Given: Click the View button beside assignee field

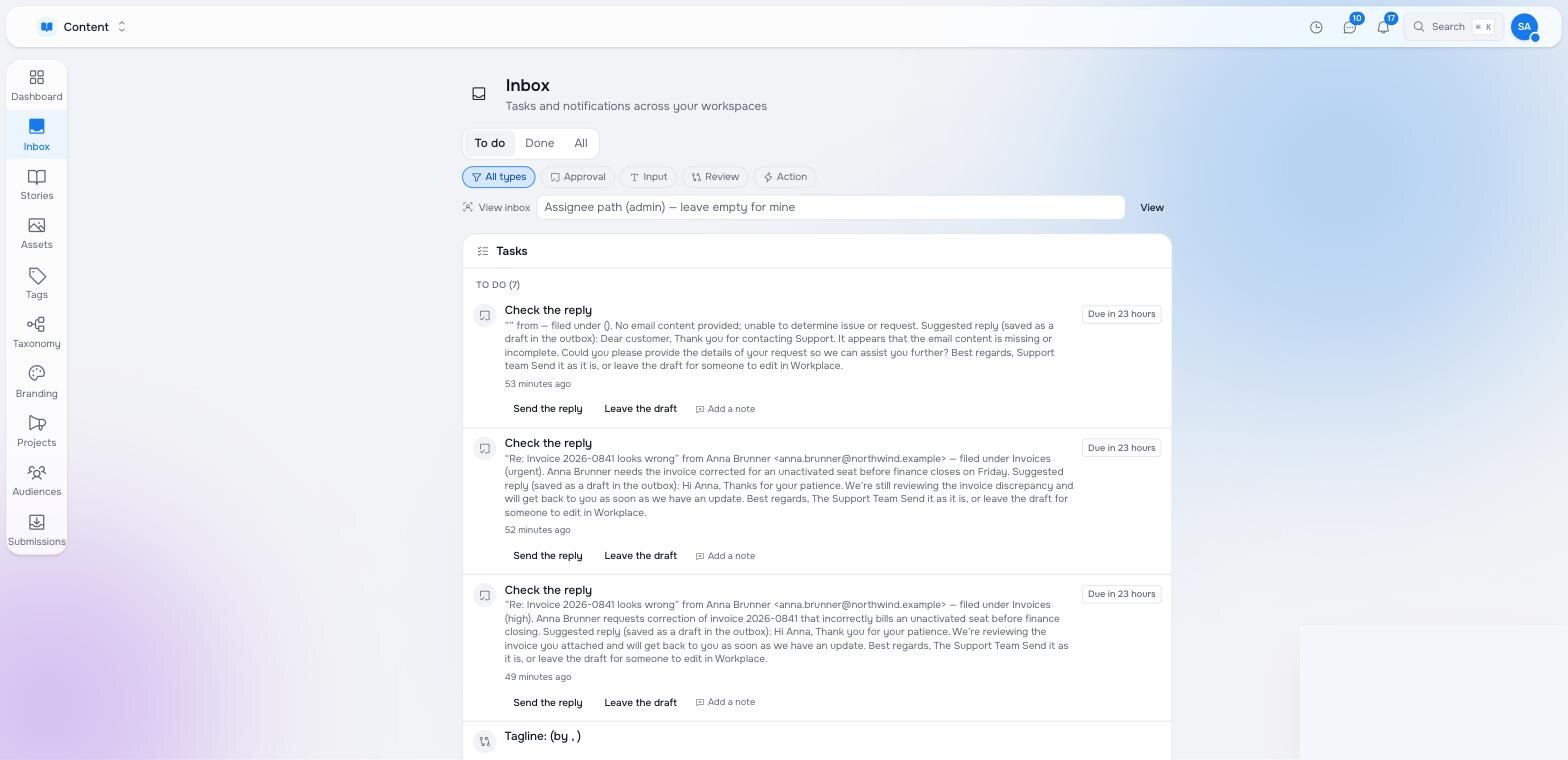Looking at the screenshot, I should tap(1152, 207).
